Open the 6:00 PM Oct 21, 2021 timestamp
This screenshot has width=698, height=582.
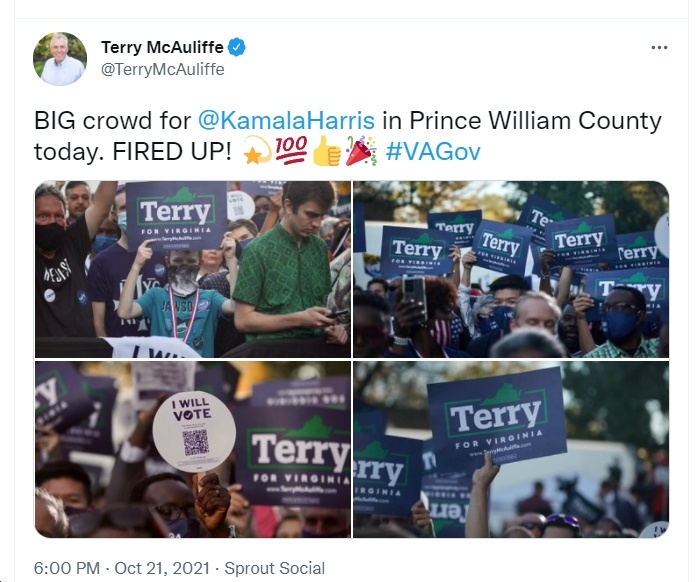[x=122, y=568]
